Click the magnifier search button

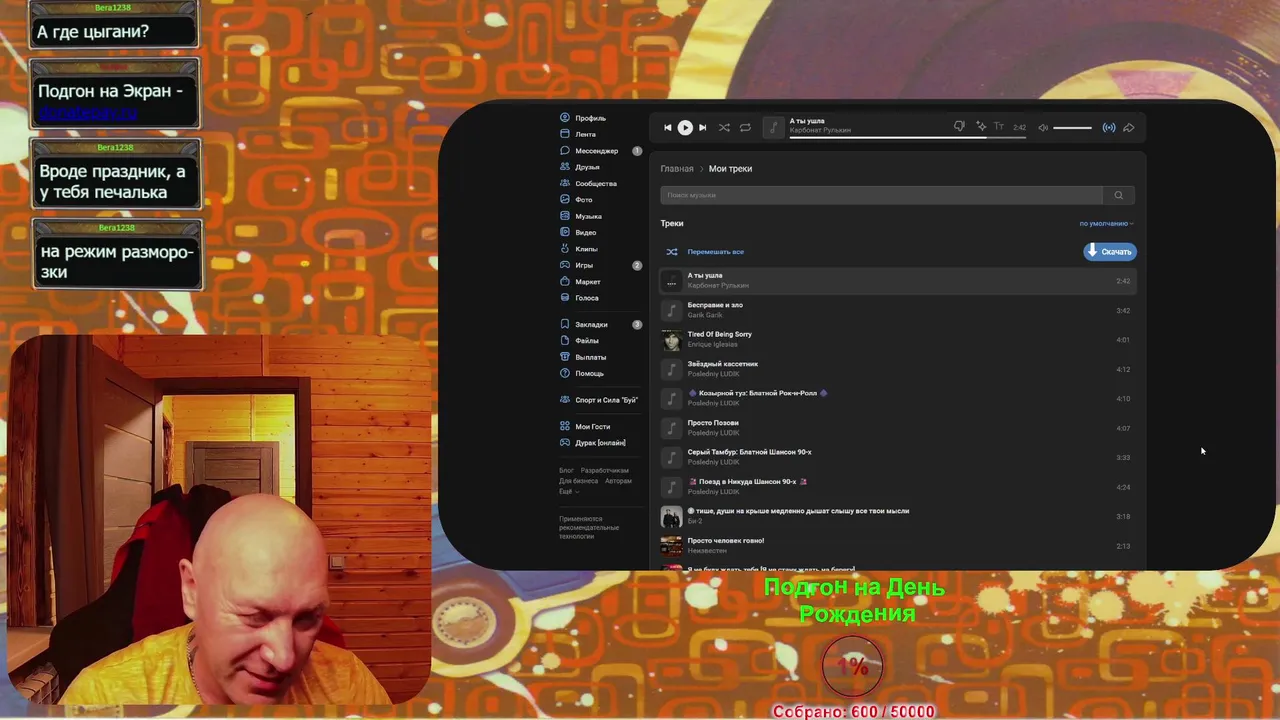(x=1118, y=195)
